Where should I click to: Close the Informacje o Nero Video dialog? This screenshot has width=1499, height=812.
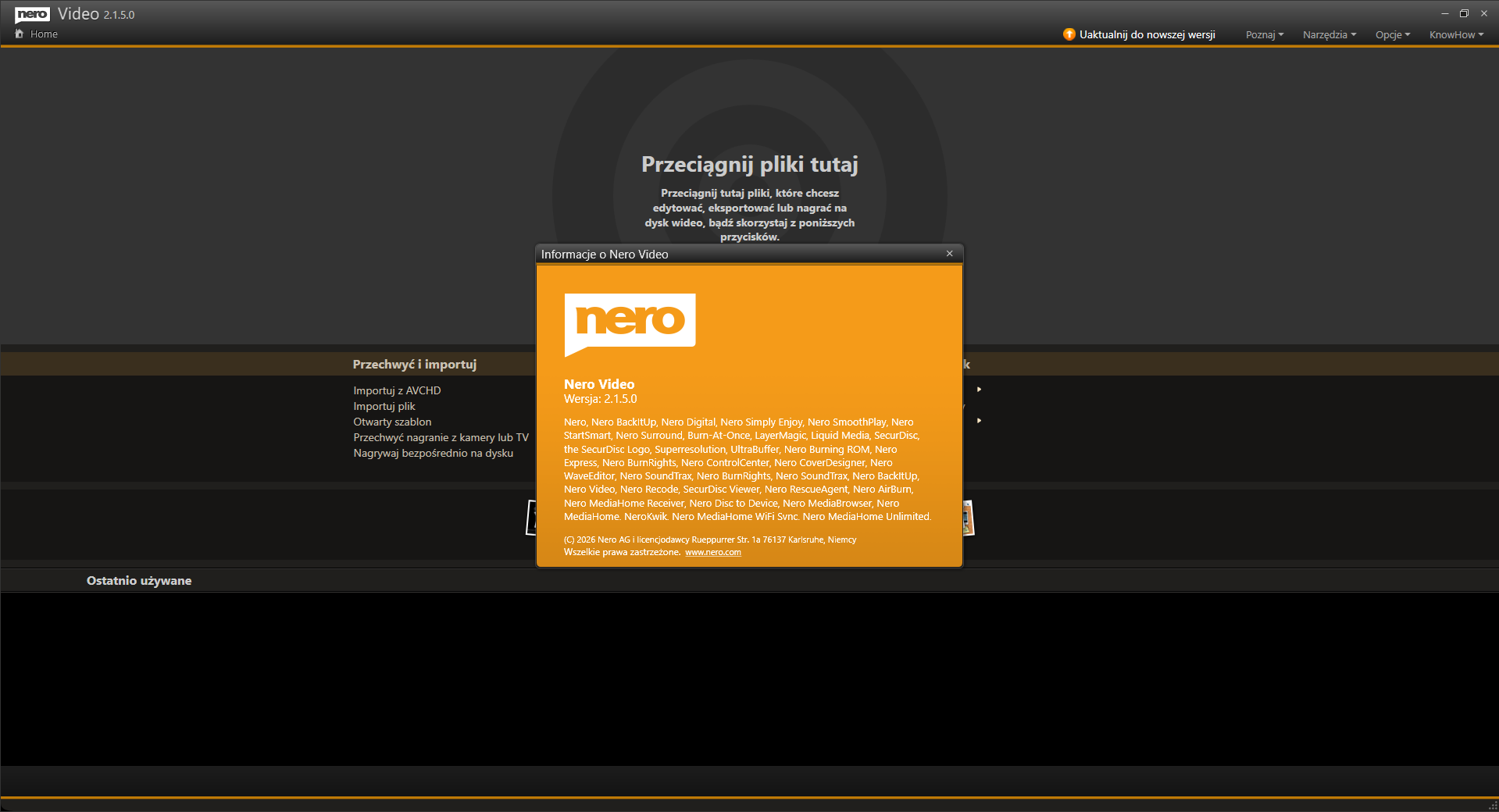(x=949, y=254)
